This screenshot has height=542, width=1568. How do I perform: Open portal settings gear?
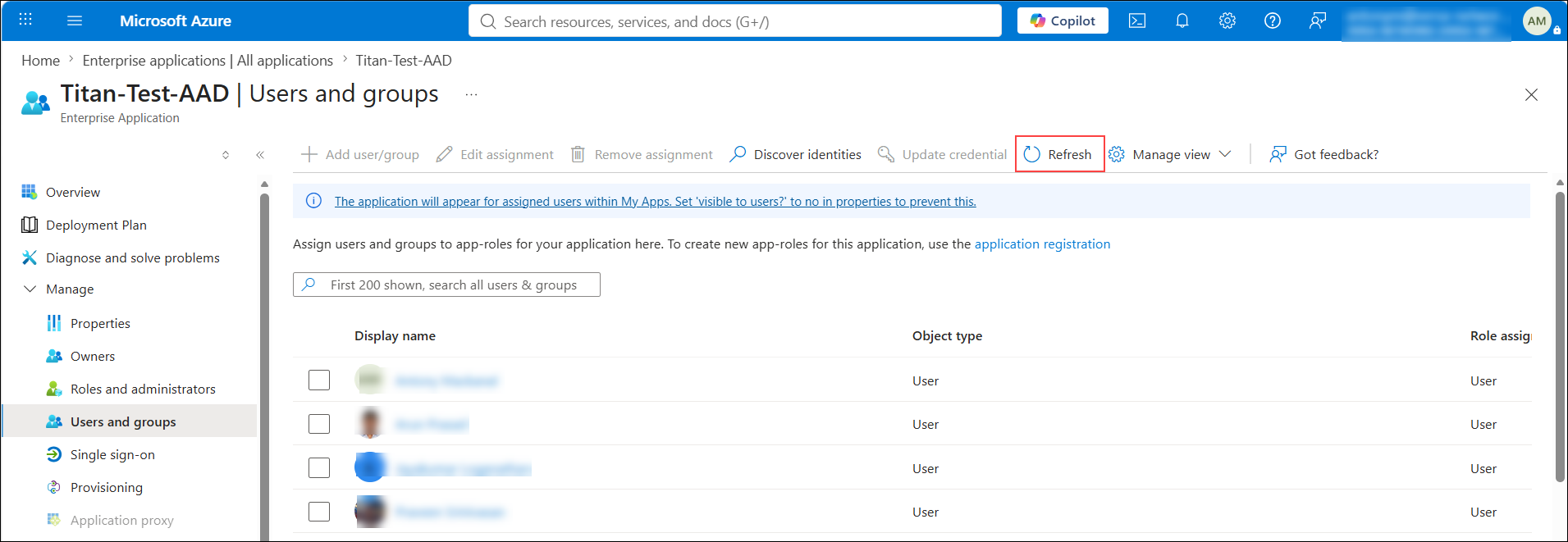point(1227,20)
